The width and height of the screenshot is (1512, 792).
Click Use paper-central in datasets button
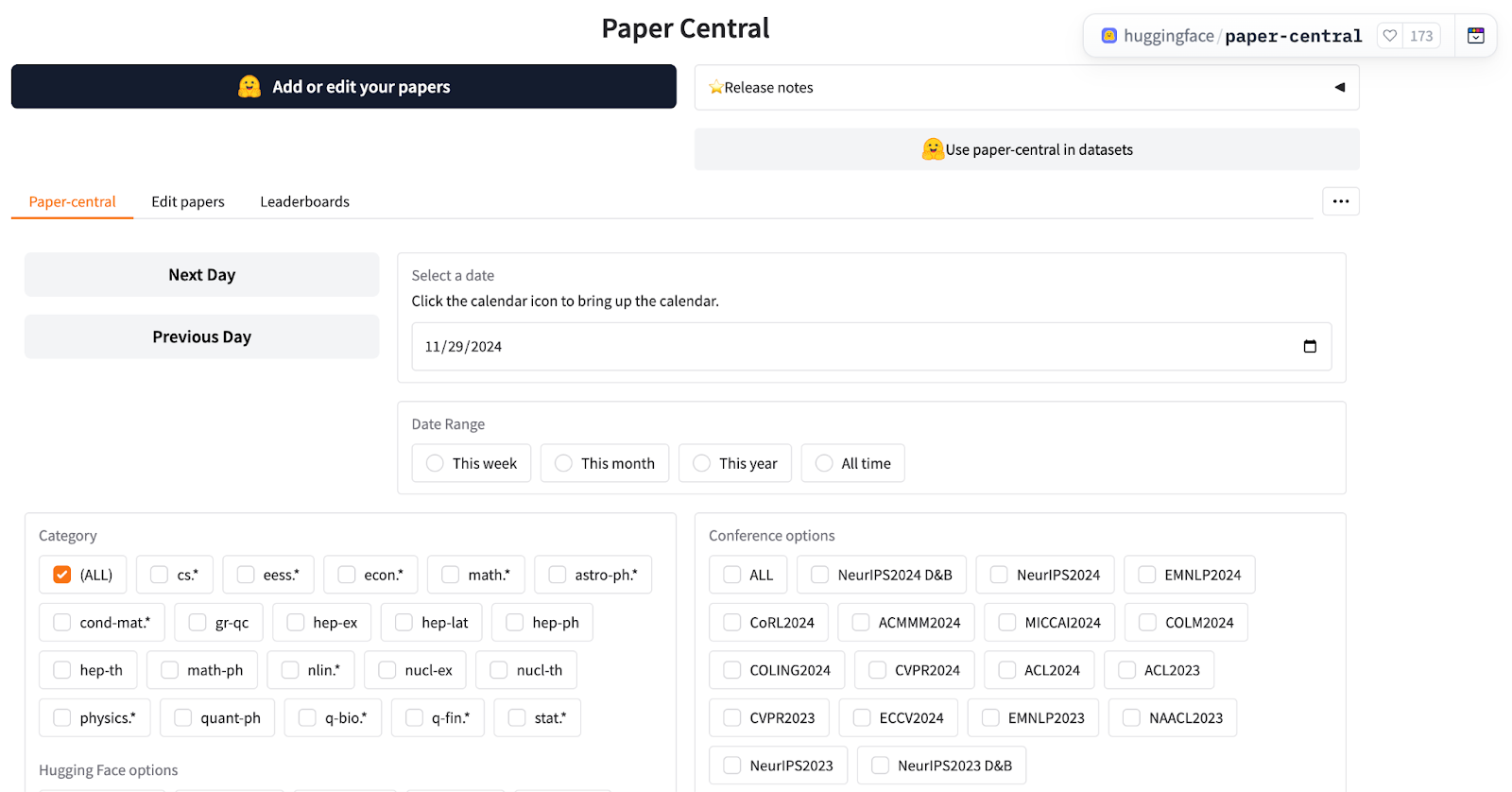1026,149
